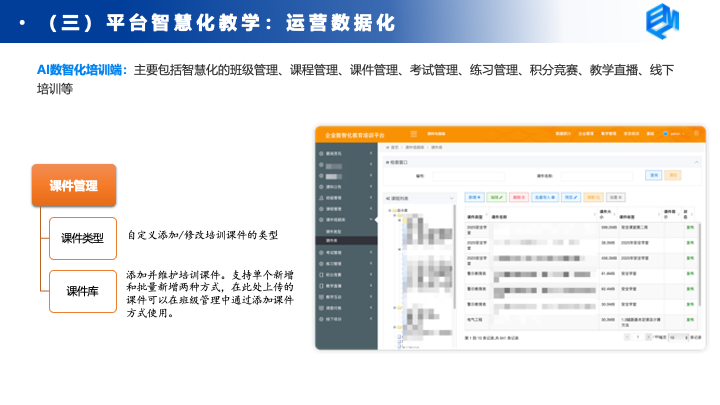
Task: Click the 查询 search button
Action: [x=654, y=175]
